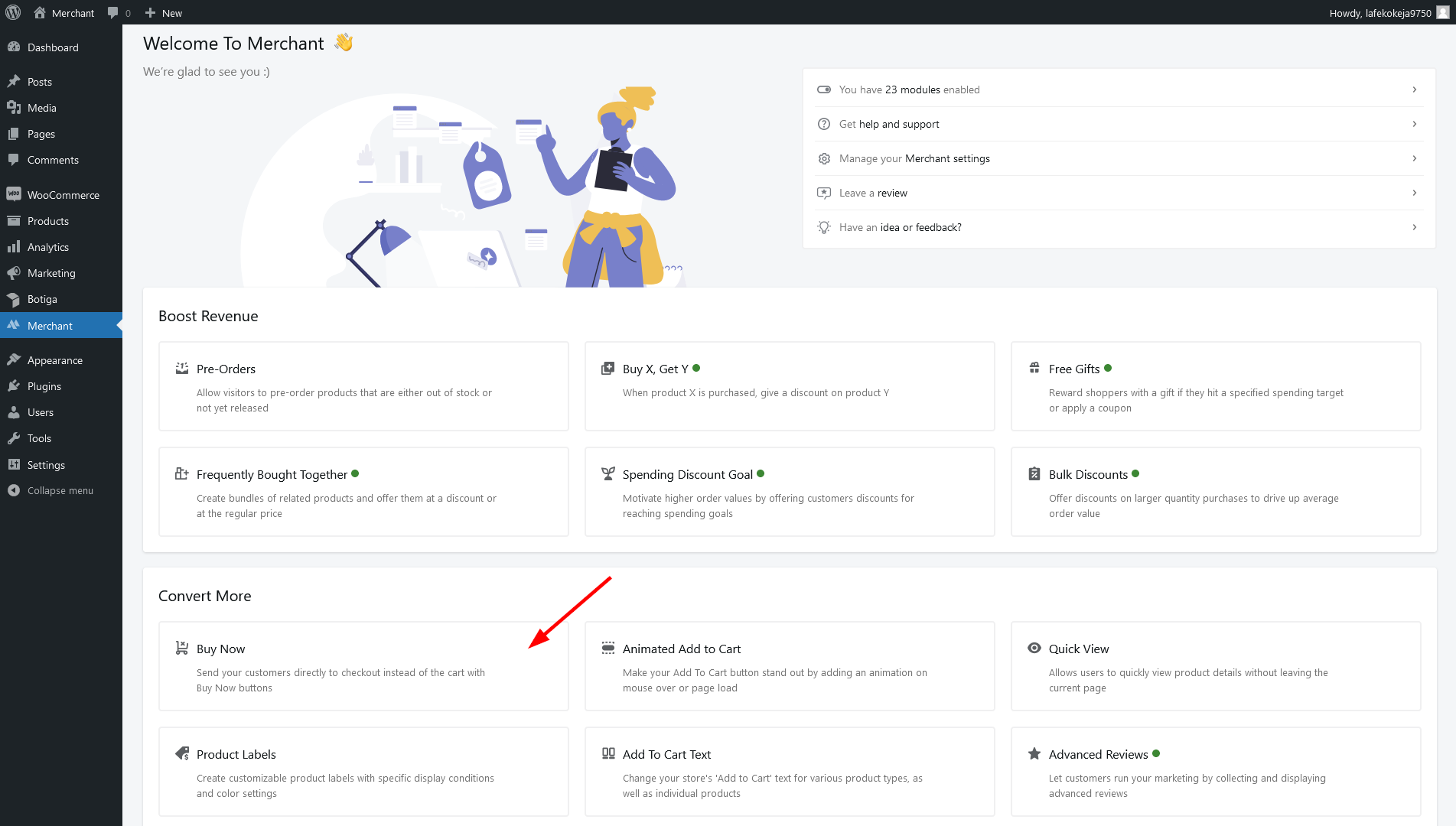This screenshot has width=1456, height=826.
Task: Open Howdy, lafekokeja9750 account menu
Action: 1388,12
